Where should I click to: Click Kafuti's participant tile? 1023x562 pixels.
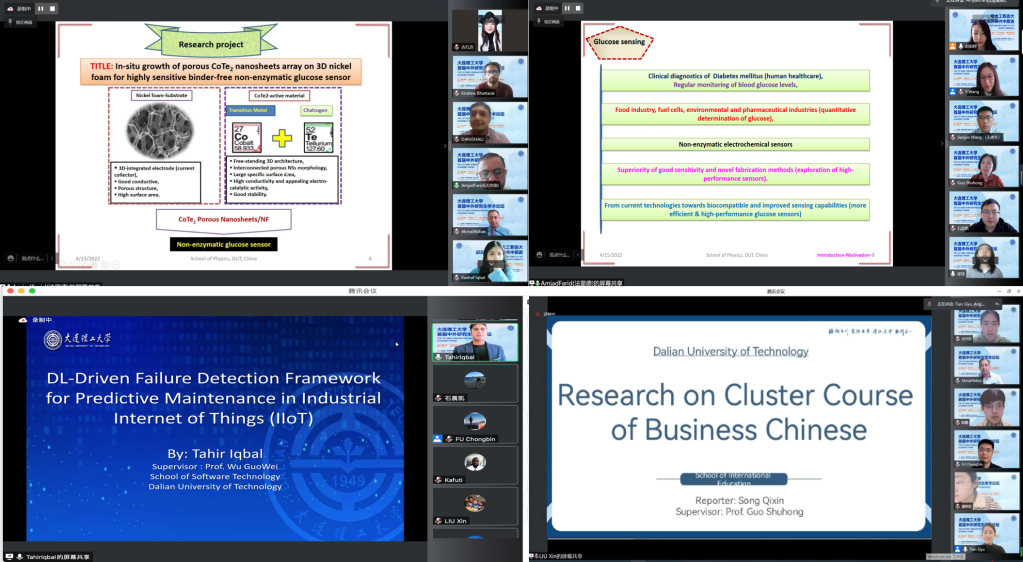(x=475, y=466)
